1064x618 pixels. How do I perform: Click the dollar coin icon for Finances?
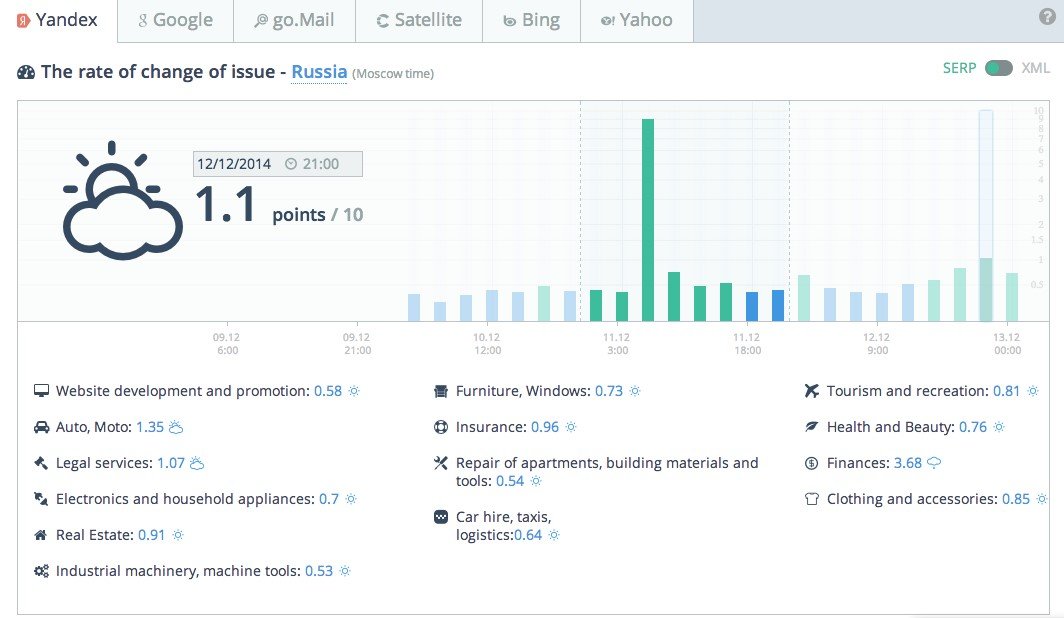point(812,463)
